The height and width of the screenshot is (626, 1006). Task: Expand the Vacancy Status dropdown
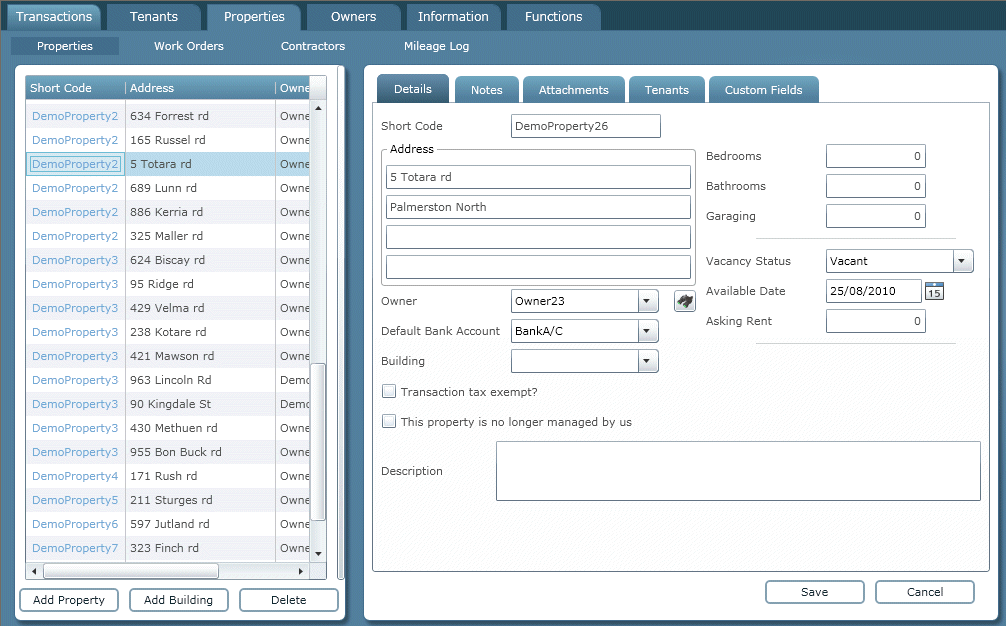[962, 261]
